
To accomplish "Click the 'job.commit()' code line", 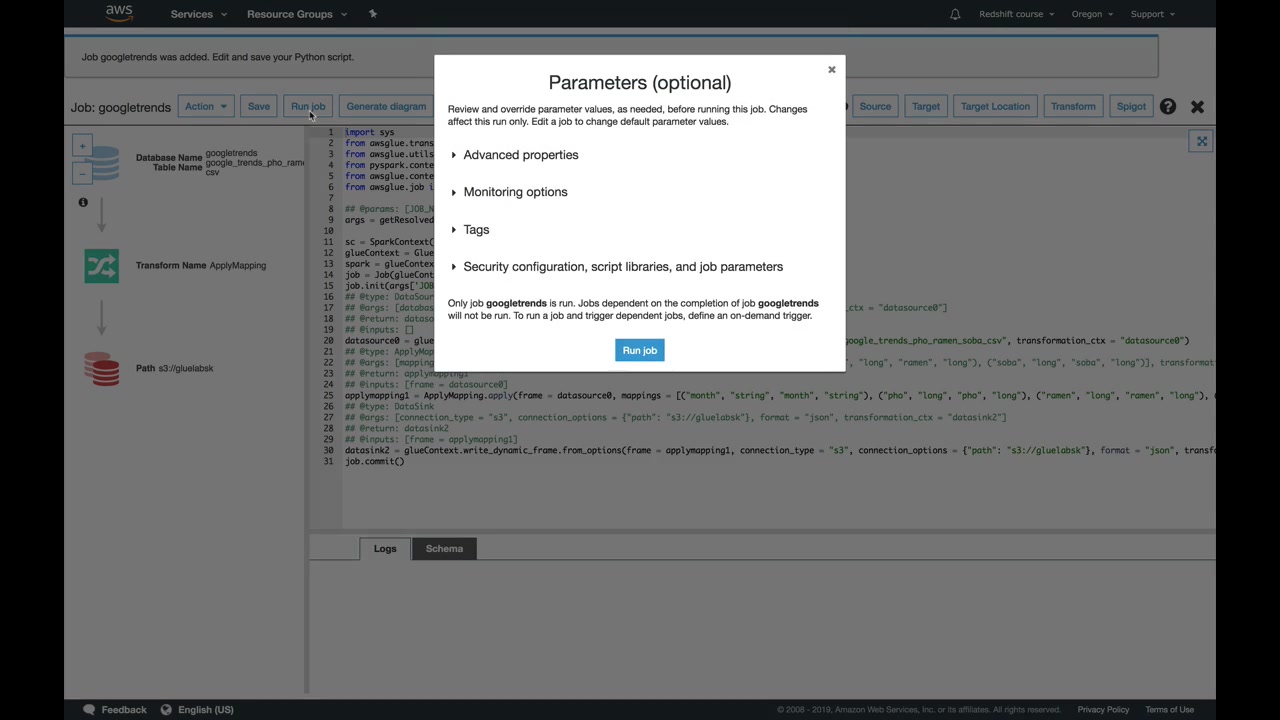I will [x=375, y=462].
